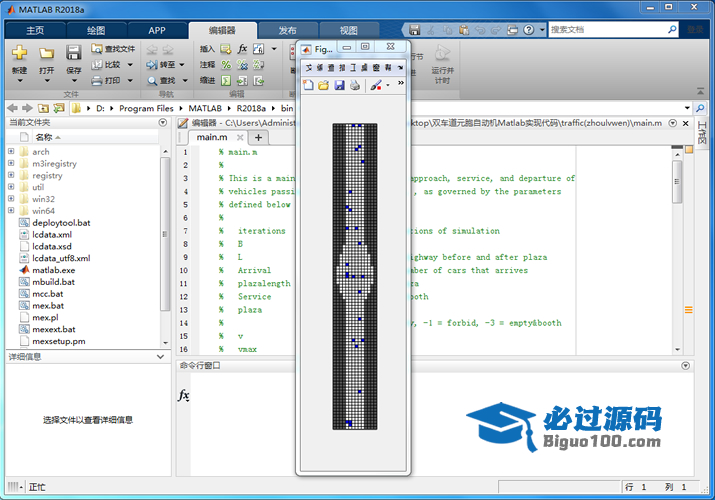Click the search documentation magnifier icon
This screenshot has width=715, height=500.
[x=672, y=30]
